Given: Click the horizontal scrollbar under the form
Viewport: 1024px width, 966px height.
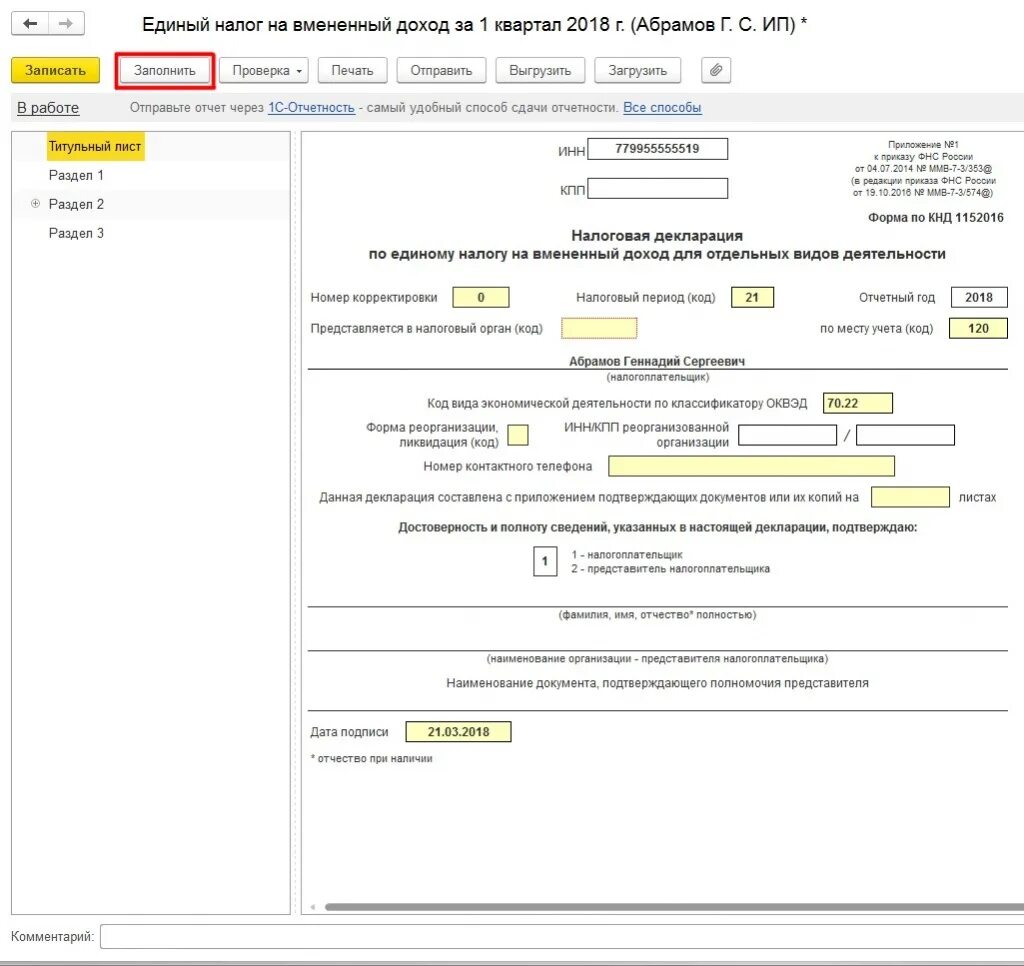Looking at the screenshot, I should tap(675, 907).
